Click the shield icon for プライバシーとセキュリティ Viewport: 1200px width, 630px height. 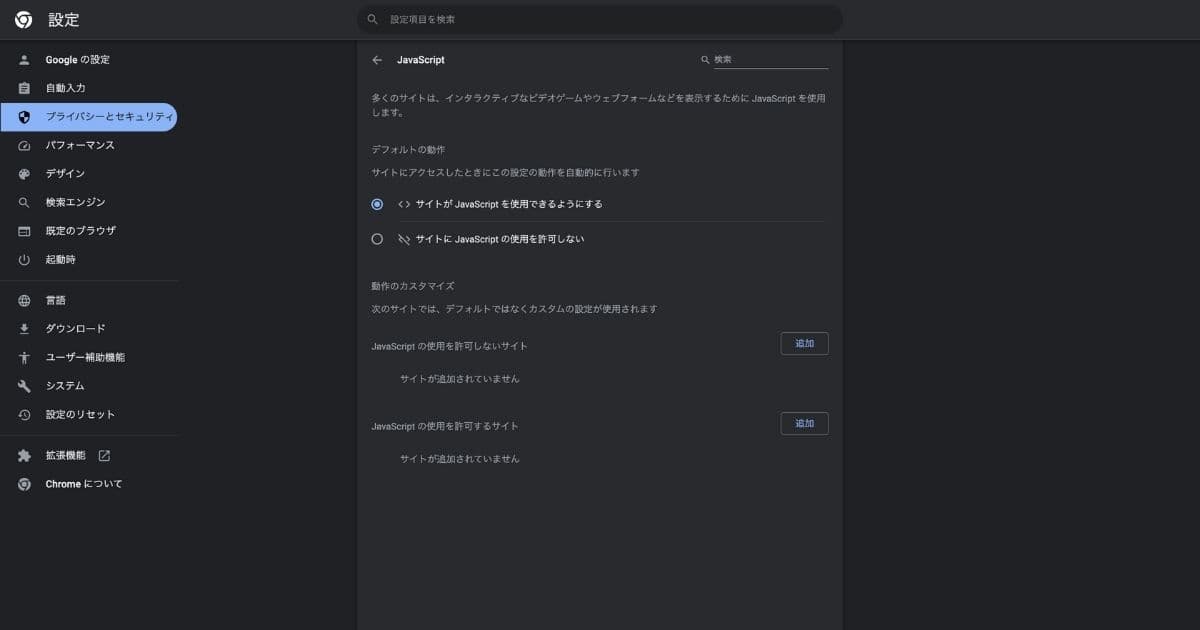click(x=24, y=117)
